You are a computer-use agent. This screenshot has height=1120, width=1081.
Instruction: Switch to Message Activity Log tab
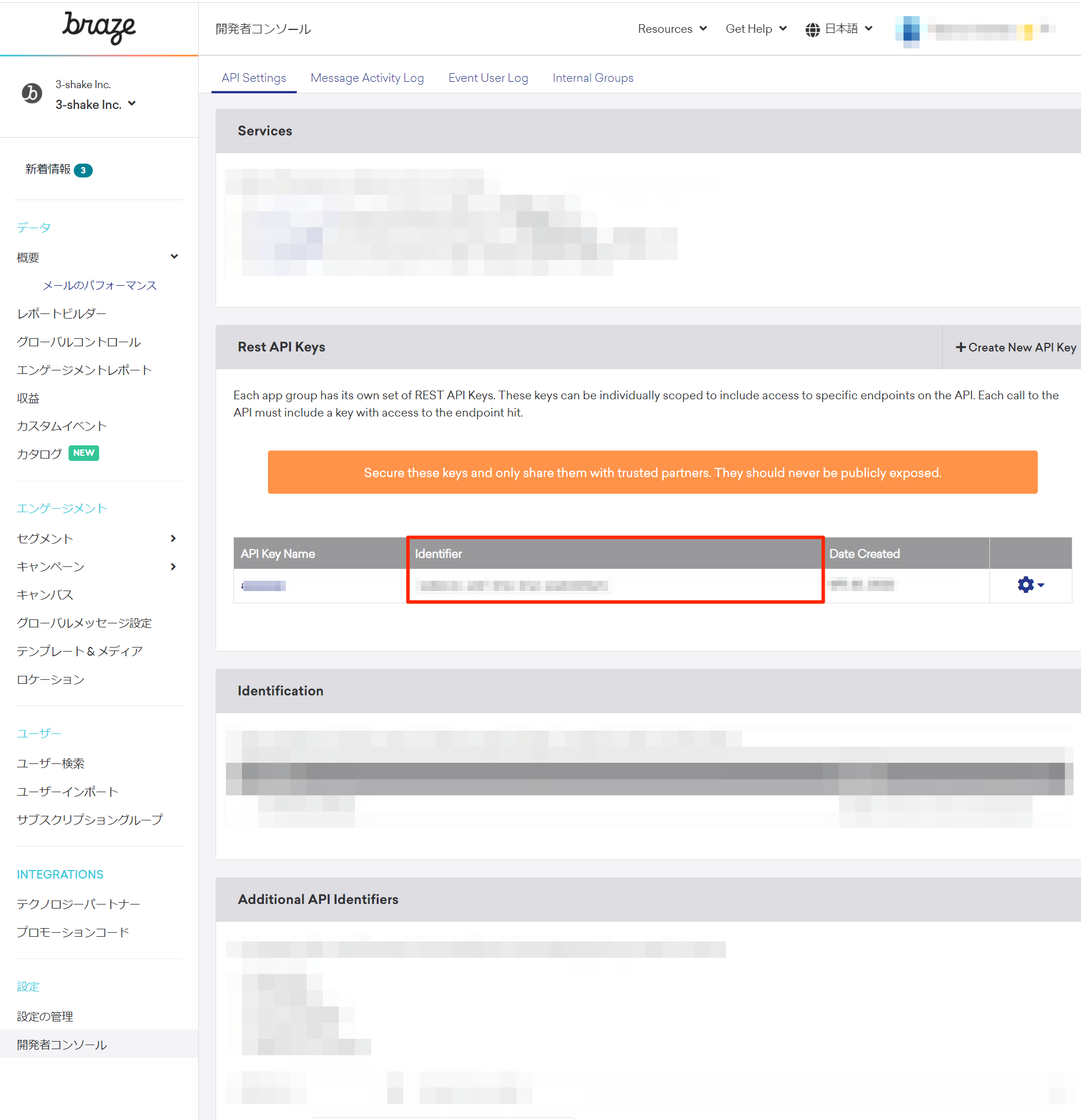coord(367,78)
